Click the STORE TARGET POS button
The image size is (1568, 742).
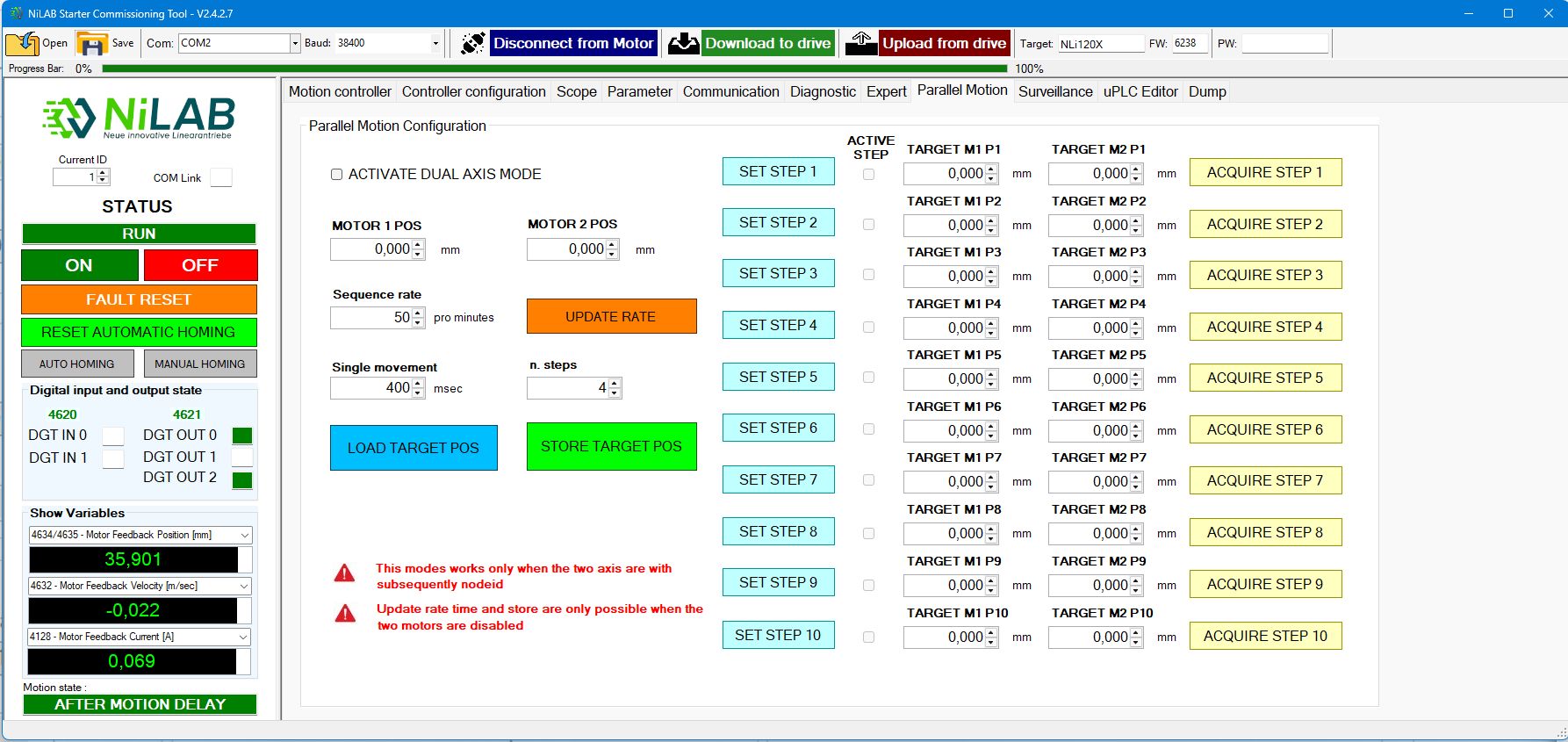coord(611,447)
